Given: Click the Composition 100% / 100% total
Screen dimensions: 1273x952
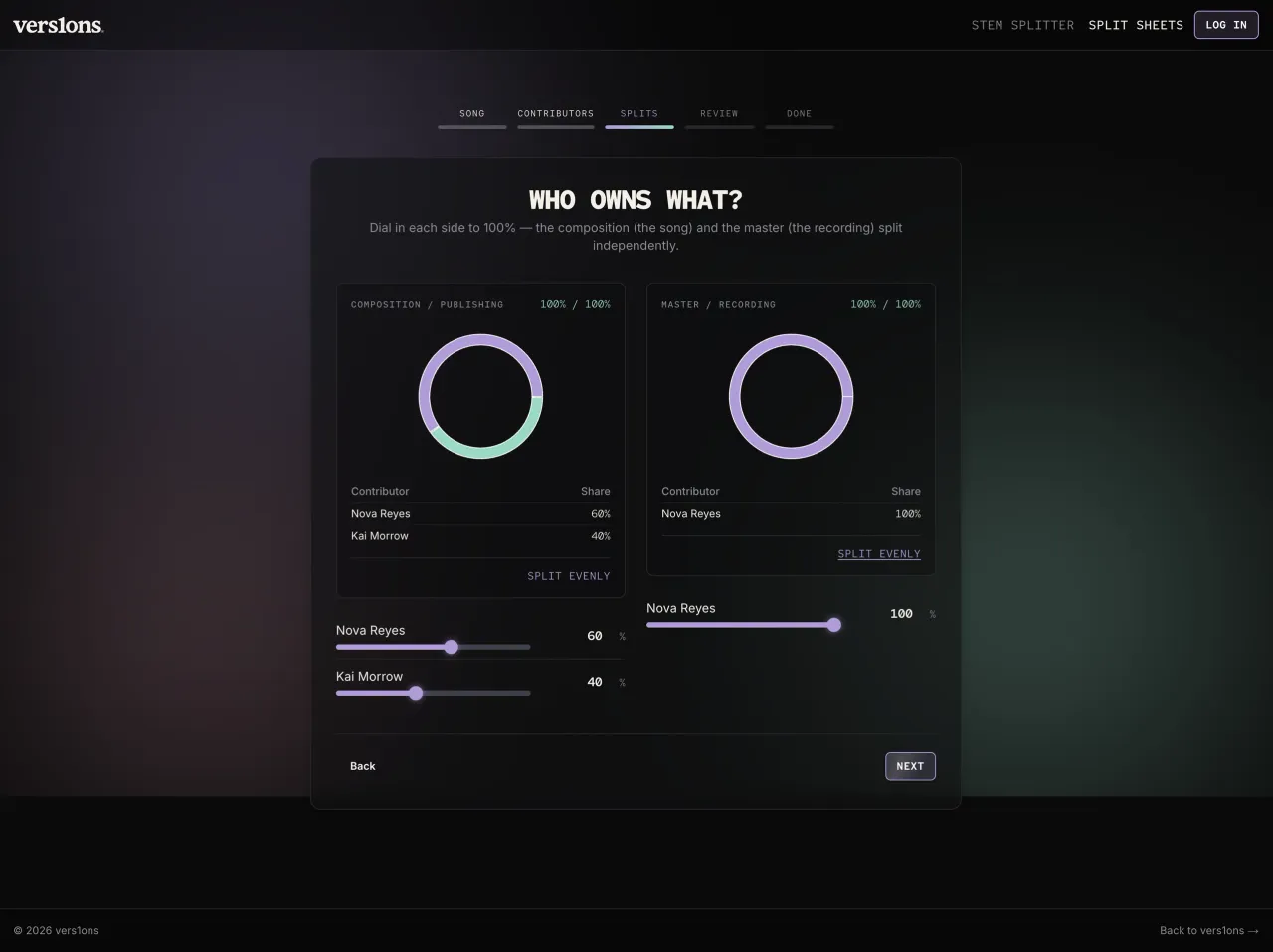Looking at the screenshot, I should click(x=576, y=304).
